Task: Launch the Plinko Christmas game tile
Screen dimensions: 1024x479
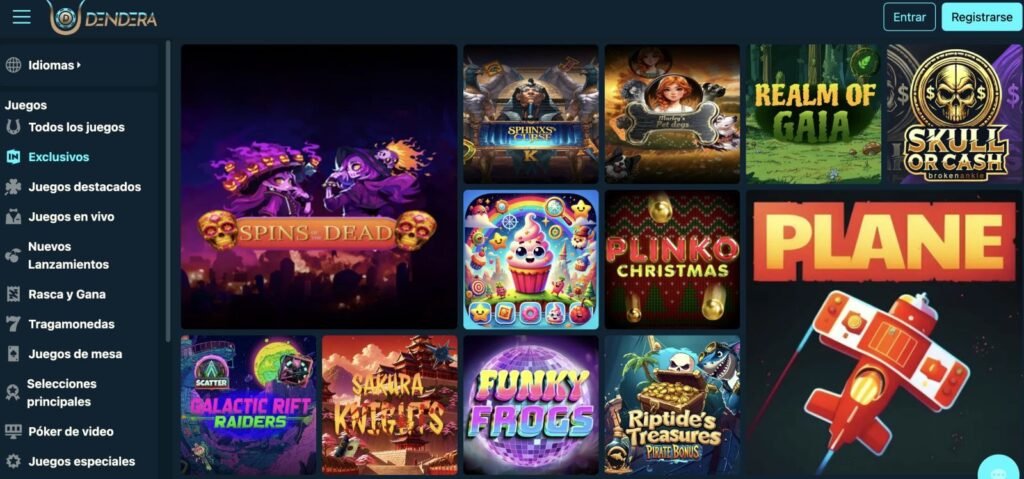Action: 672,259
